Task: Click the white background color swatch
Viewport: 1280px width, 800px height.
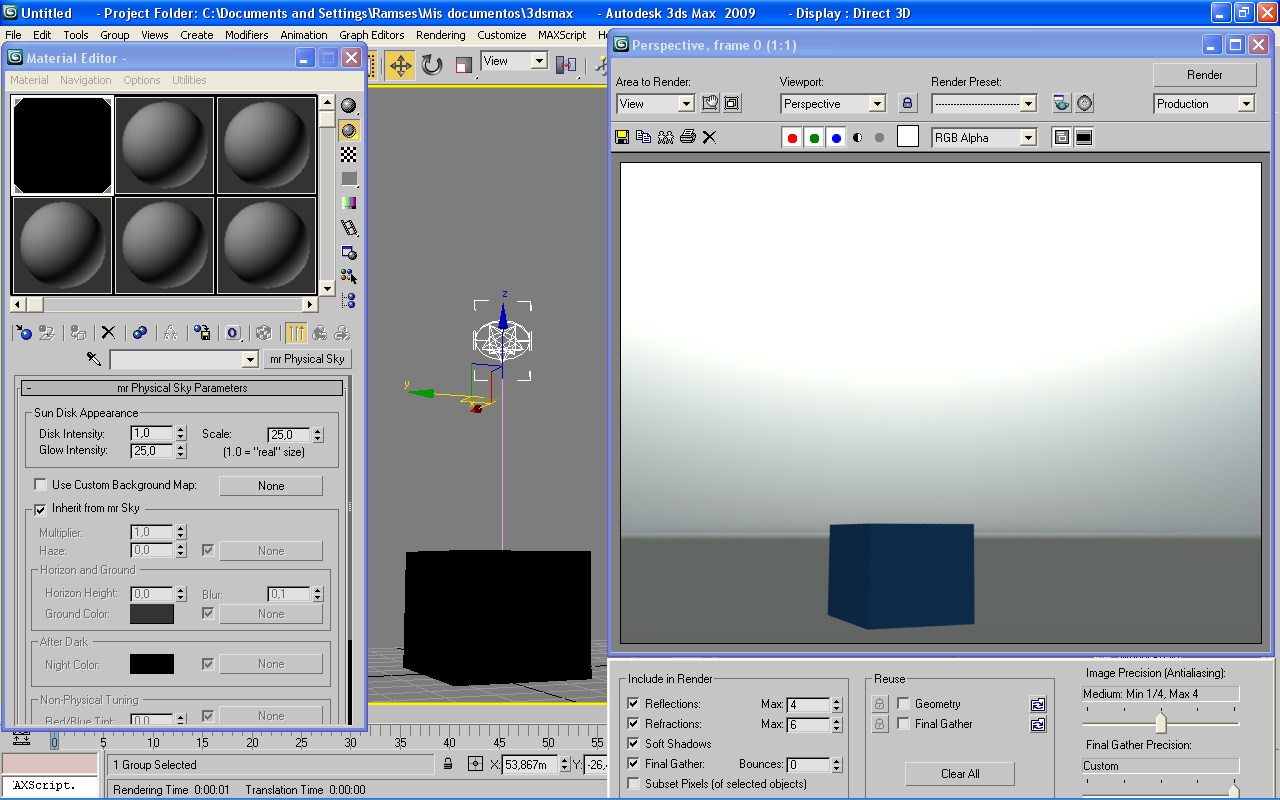Action: click(x=908, y=137)
